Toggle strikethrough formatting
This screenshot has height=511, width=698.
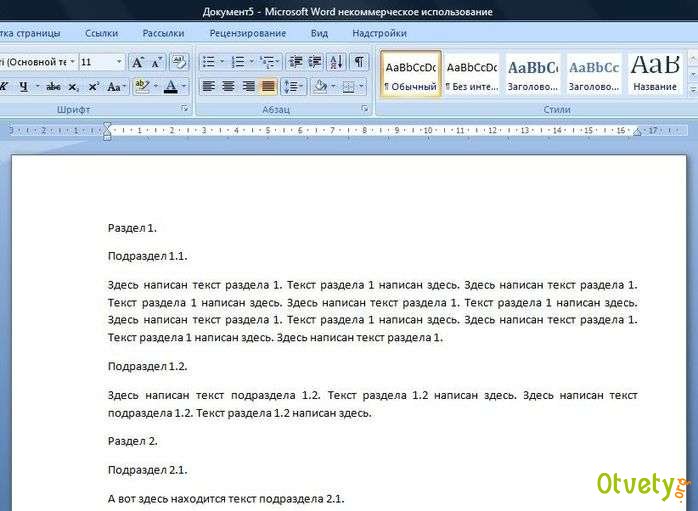point(53,87)
